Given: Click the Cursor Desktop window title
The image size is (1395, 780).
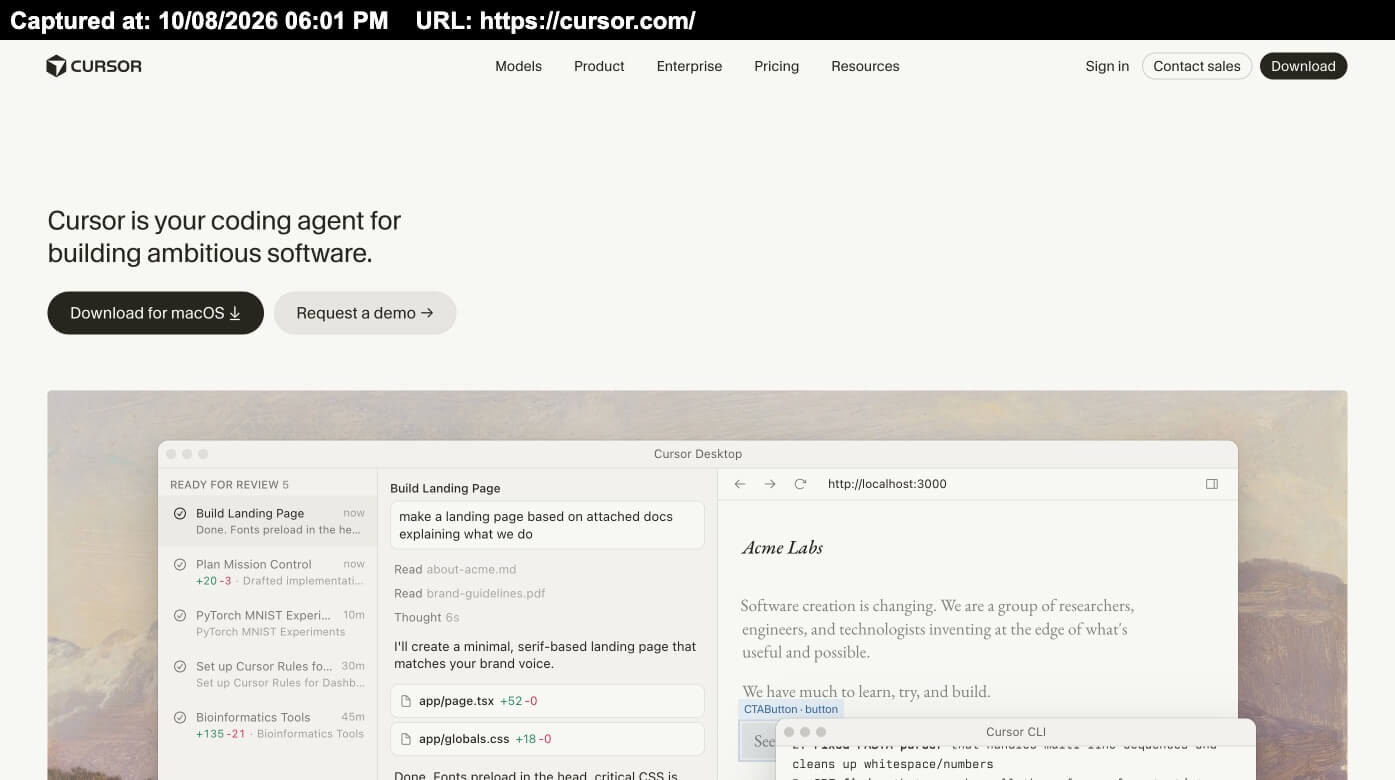Looking at the screenshot, I should click(x=698, y=454).
